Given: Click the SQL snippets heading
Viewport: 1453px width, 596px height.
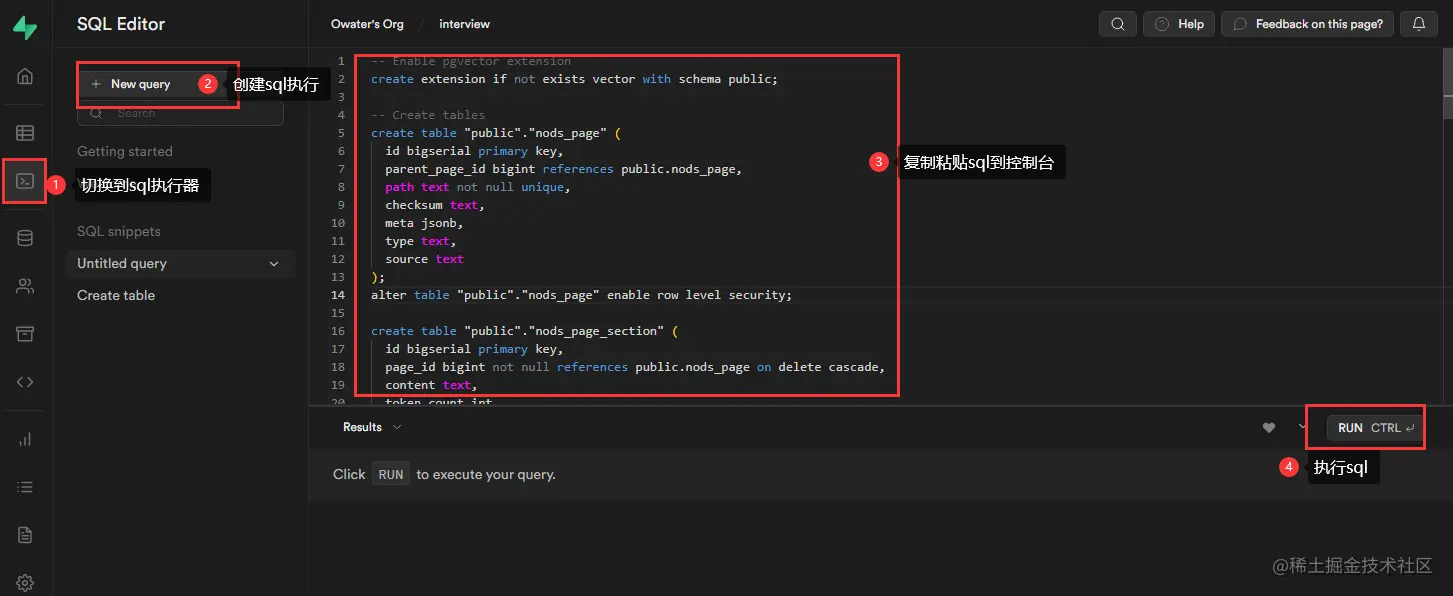Looking at the screenshot, I should pos(119,232).
